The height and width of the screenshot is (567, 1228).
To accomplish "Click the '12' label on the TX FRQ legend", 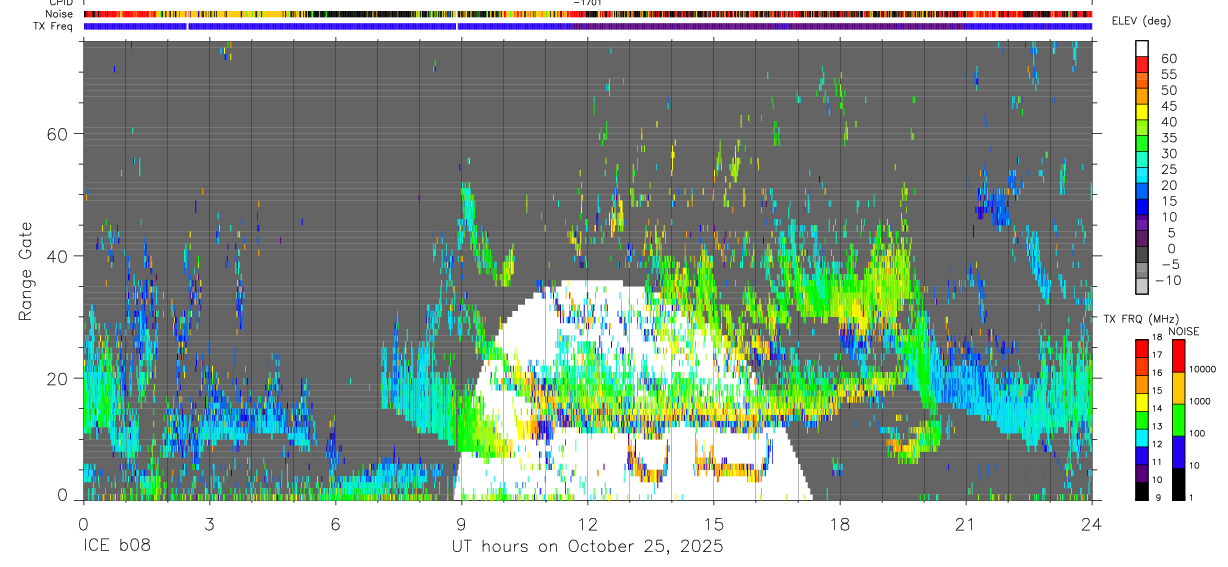I will [x=1158, y=444].
